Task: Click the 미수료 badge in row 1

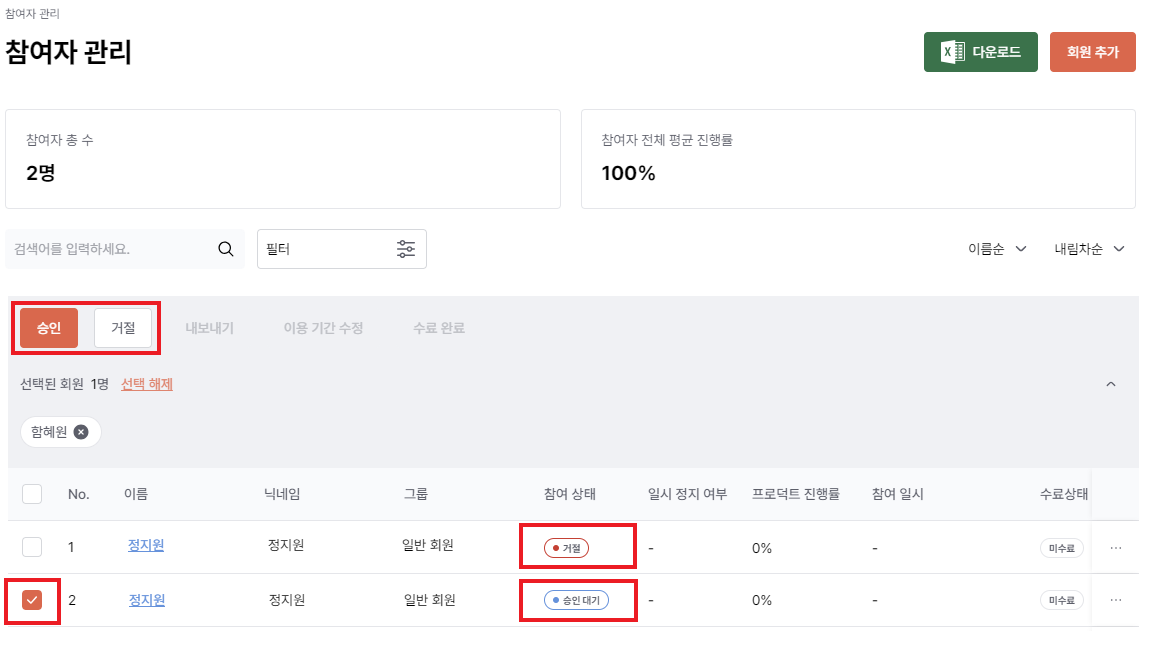Action: click(x=1062, y=548)
